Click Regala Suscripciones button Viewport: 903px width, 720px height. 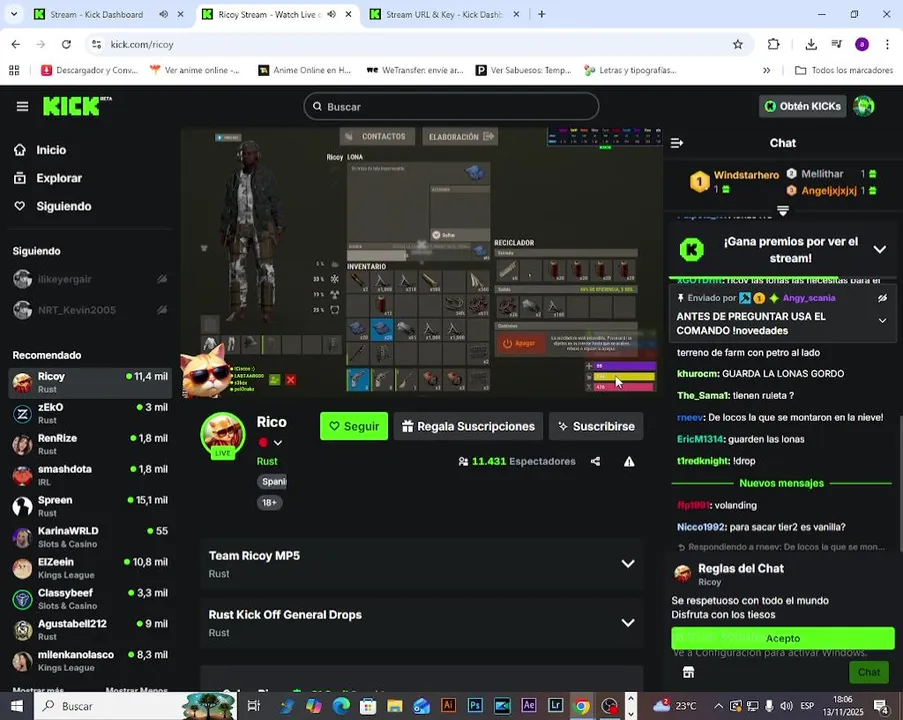pos(468,426)
